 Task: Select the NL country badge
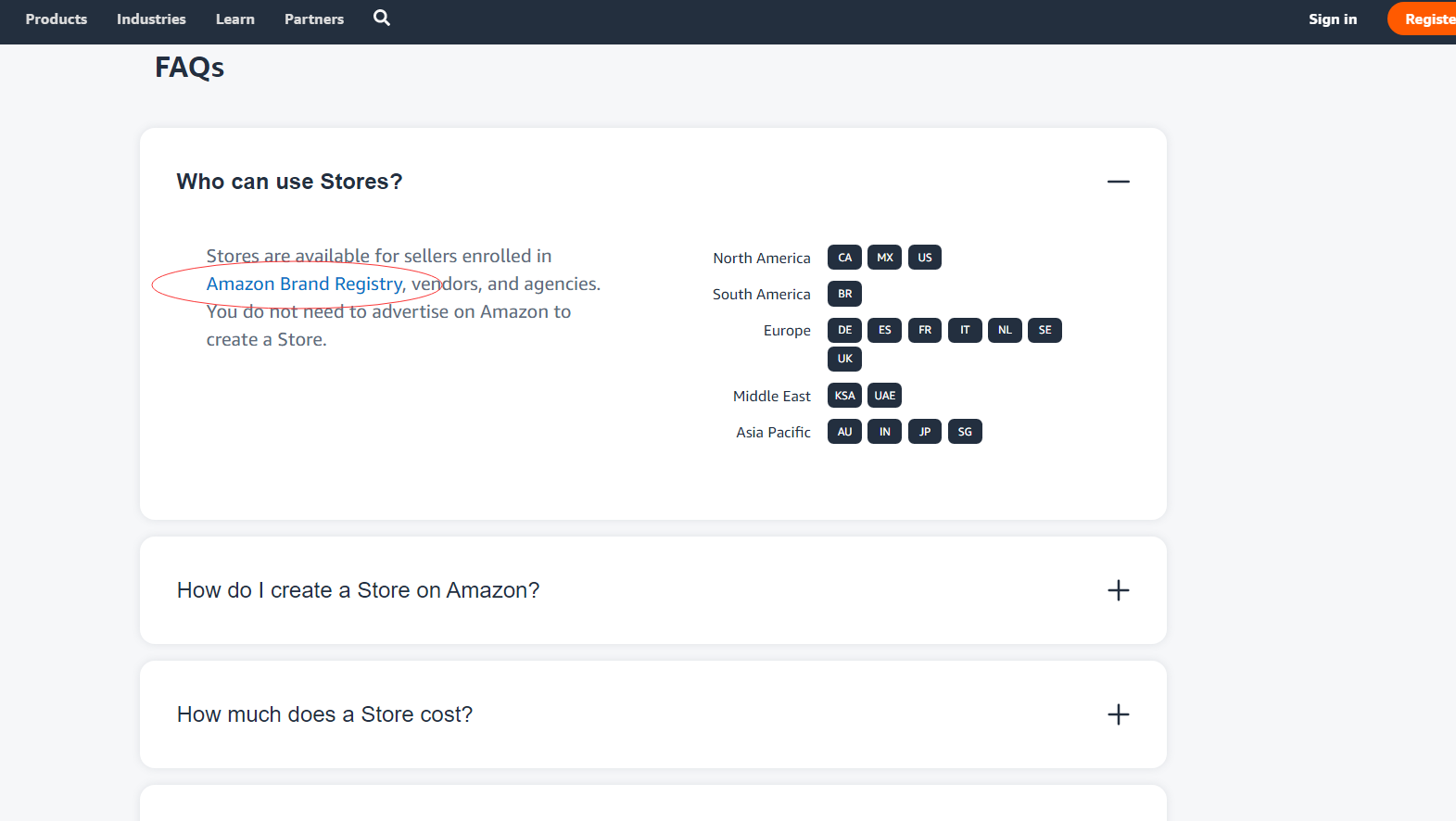1005,330
